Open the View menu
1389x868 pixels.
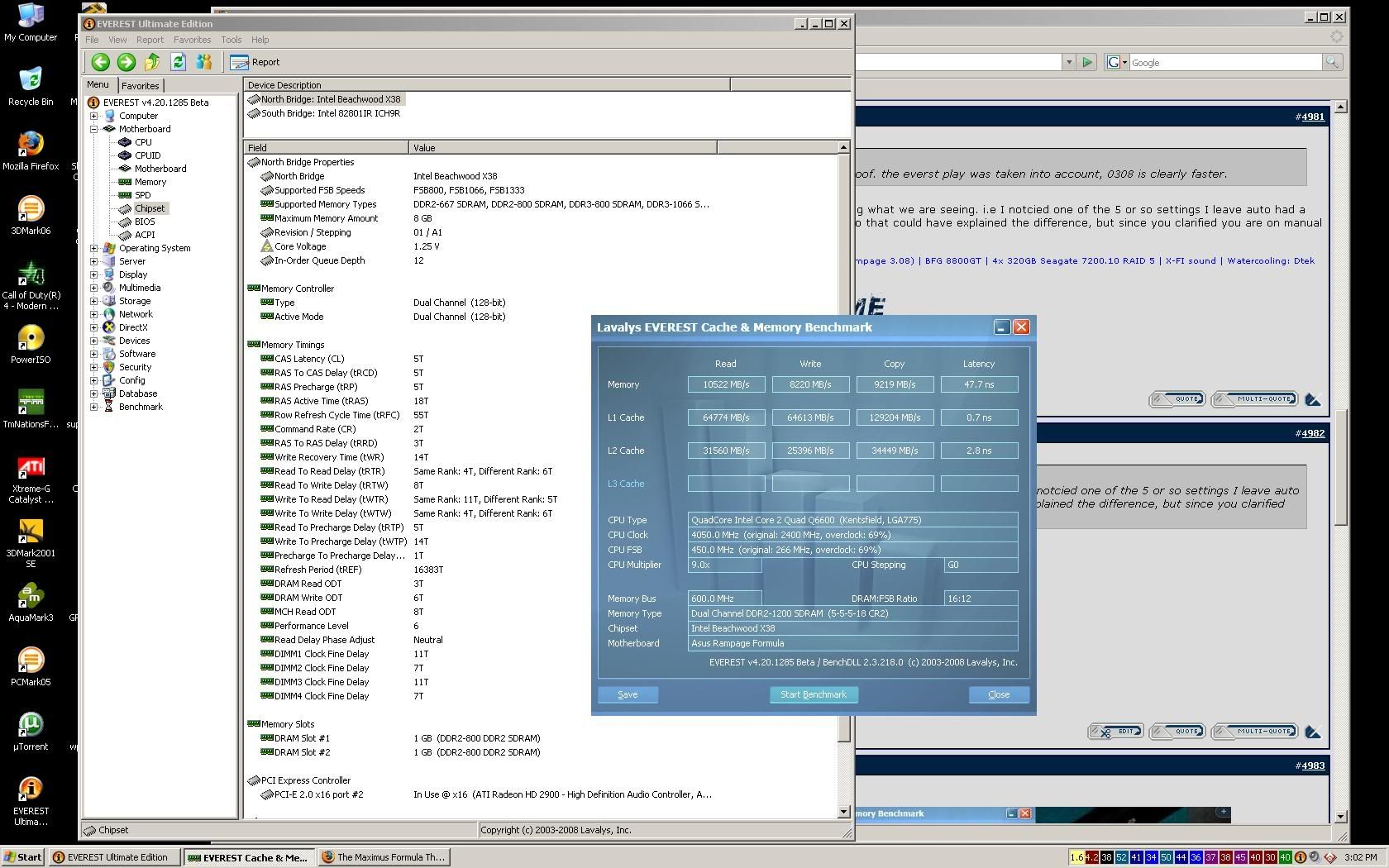click(117, 40)
